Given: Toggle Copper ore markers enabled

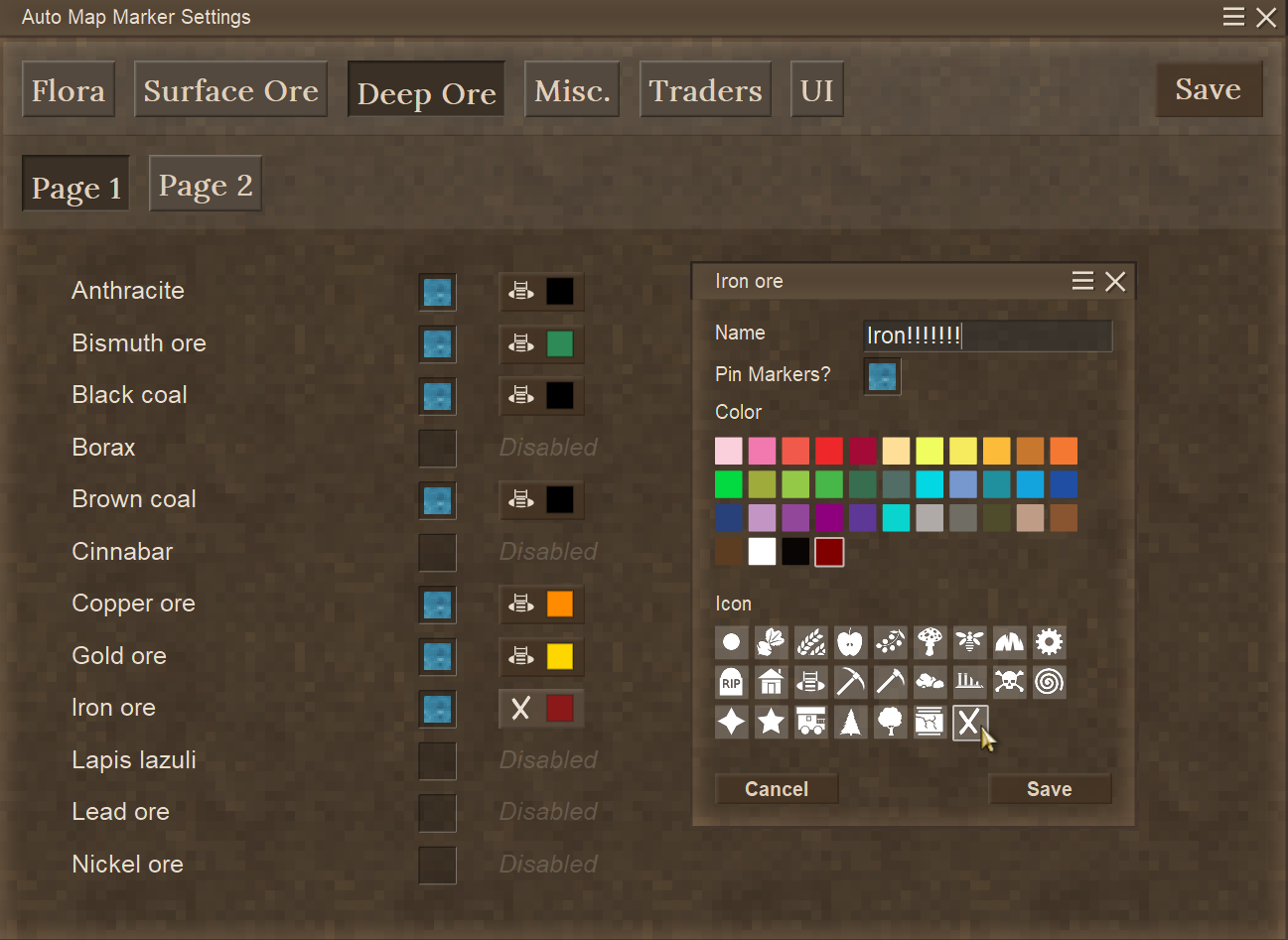Looking at the screenshot, I should pos(438,605).
